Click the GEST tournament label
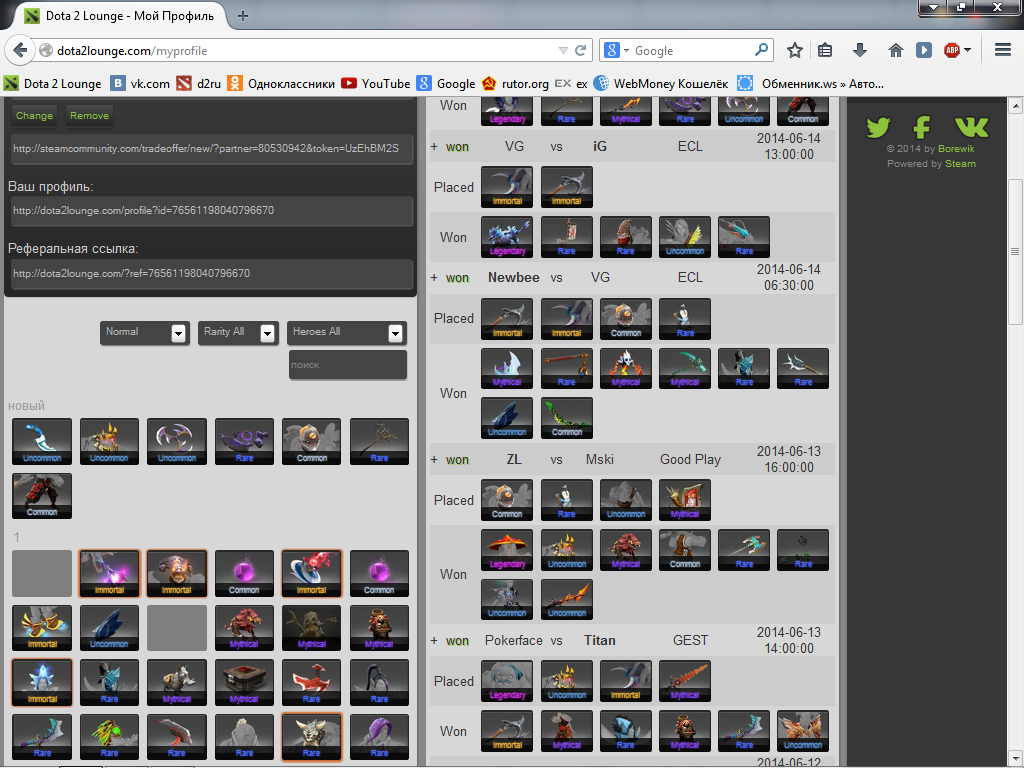This screenshot has width=1024, height=768. (x=690, y=641)
